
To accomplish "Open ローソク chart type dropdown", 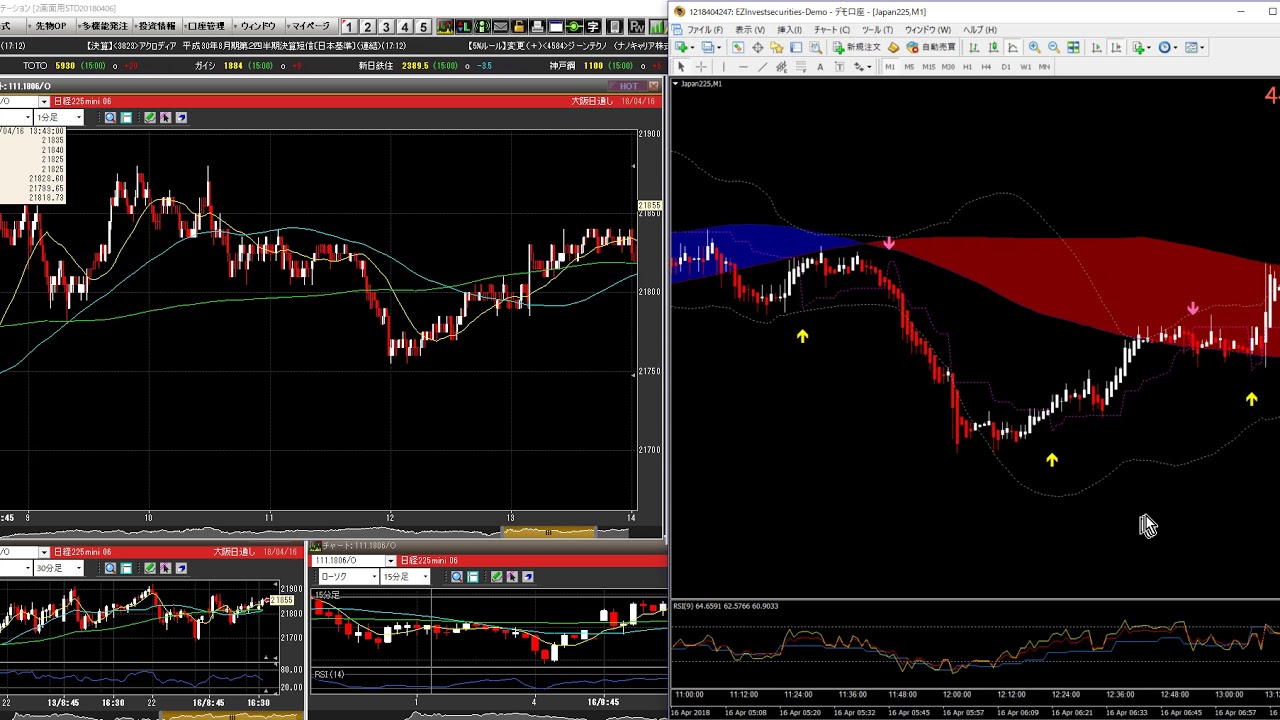I will 374,577.
